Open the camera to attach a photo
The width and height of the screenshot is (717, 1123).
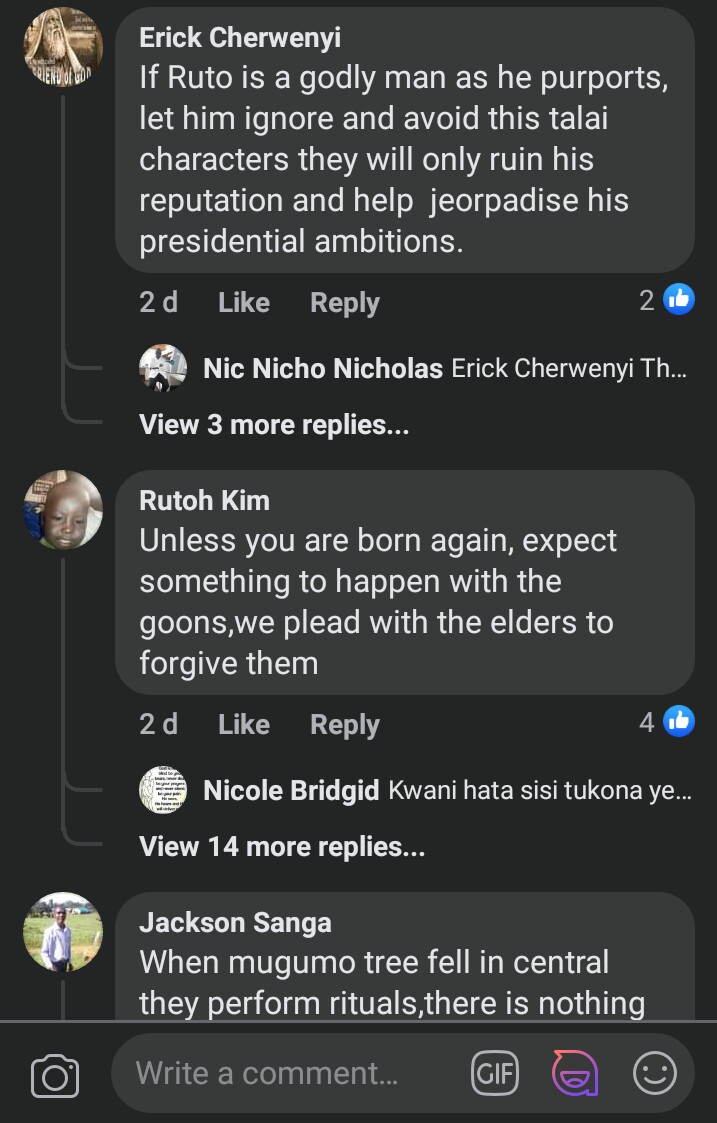tap(54, 1075)
